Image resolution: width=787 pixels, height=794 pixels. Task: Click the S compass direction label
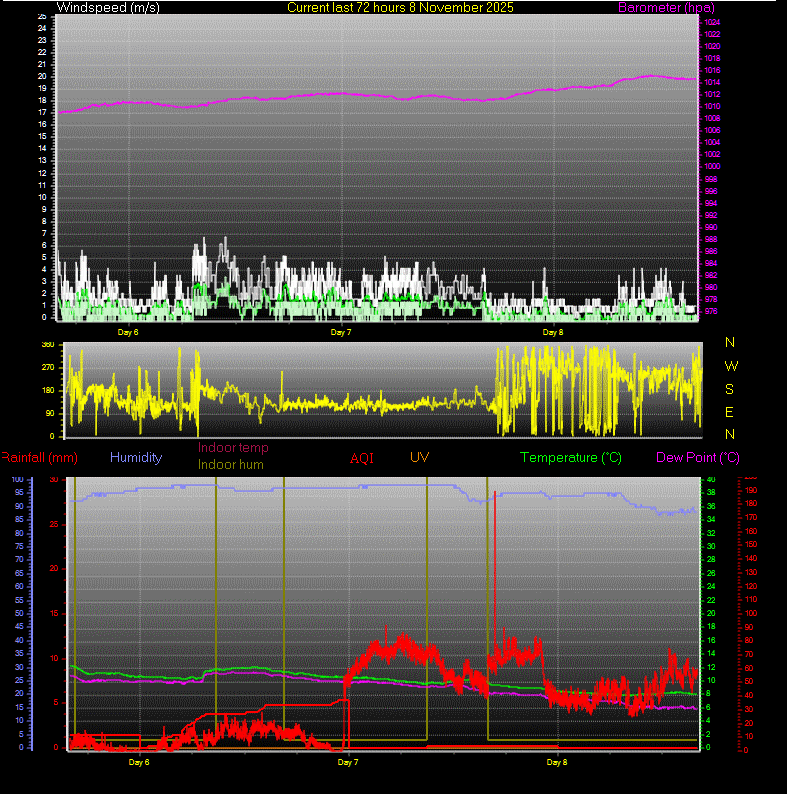point(730,389)
